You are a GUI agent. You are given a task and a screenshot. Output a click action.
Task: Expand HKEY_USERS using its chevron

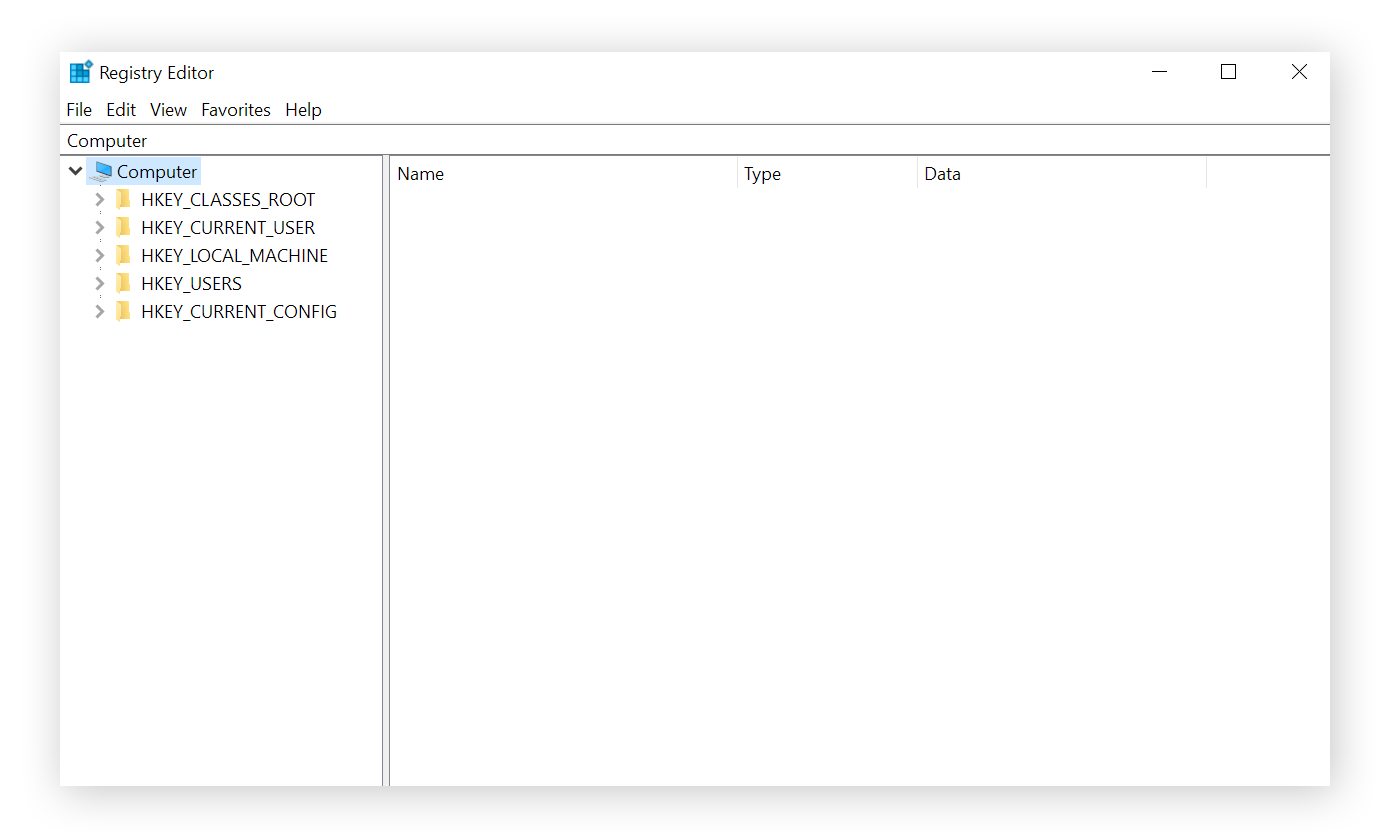click(98, 283)
